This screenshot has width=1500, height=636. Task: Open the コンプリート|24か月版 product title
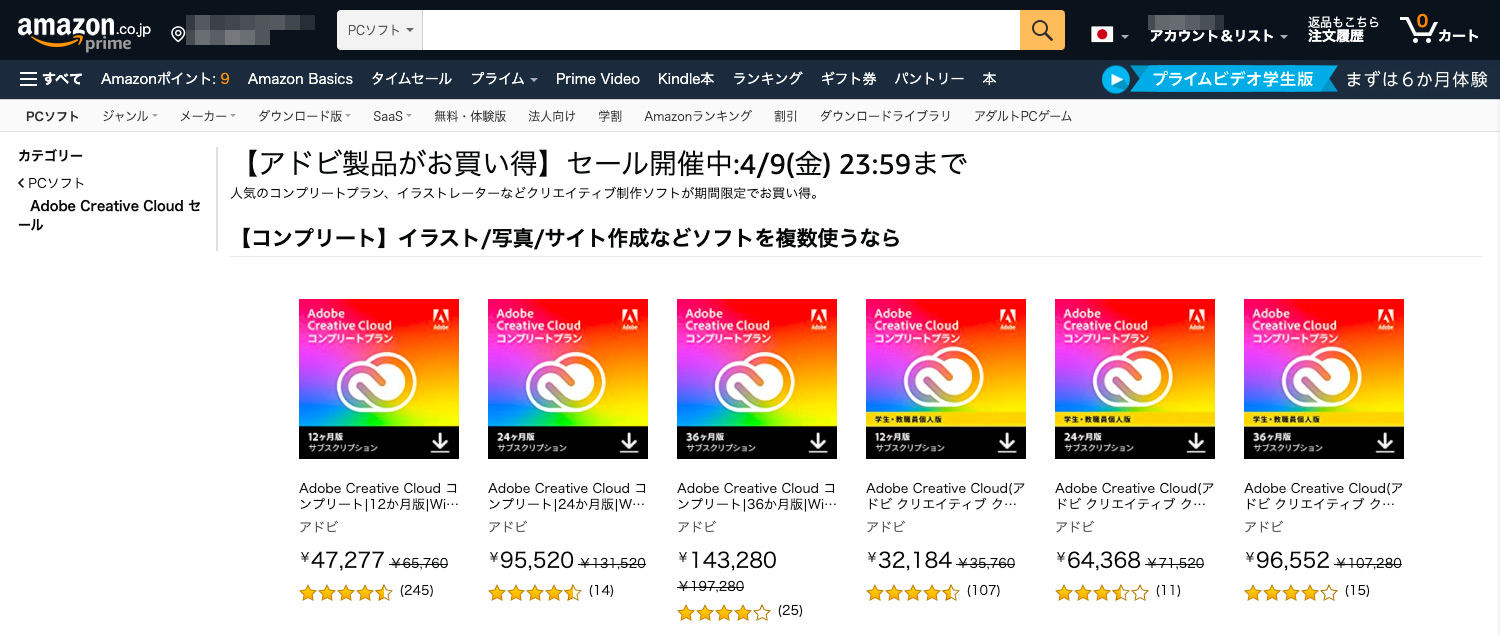pos(568,496)
